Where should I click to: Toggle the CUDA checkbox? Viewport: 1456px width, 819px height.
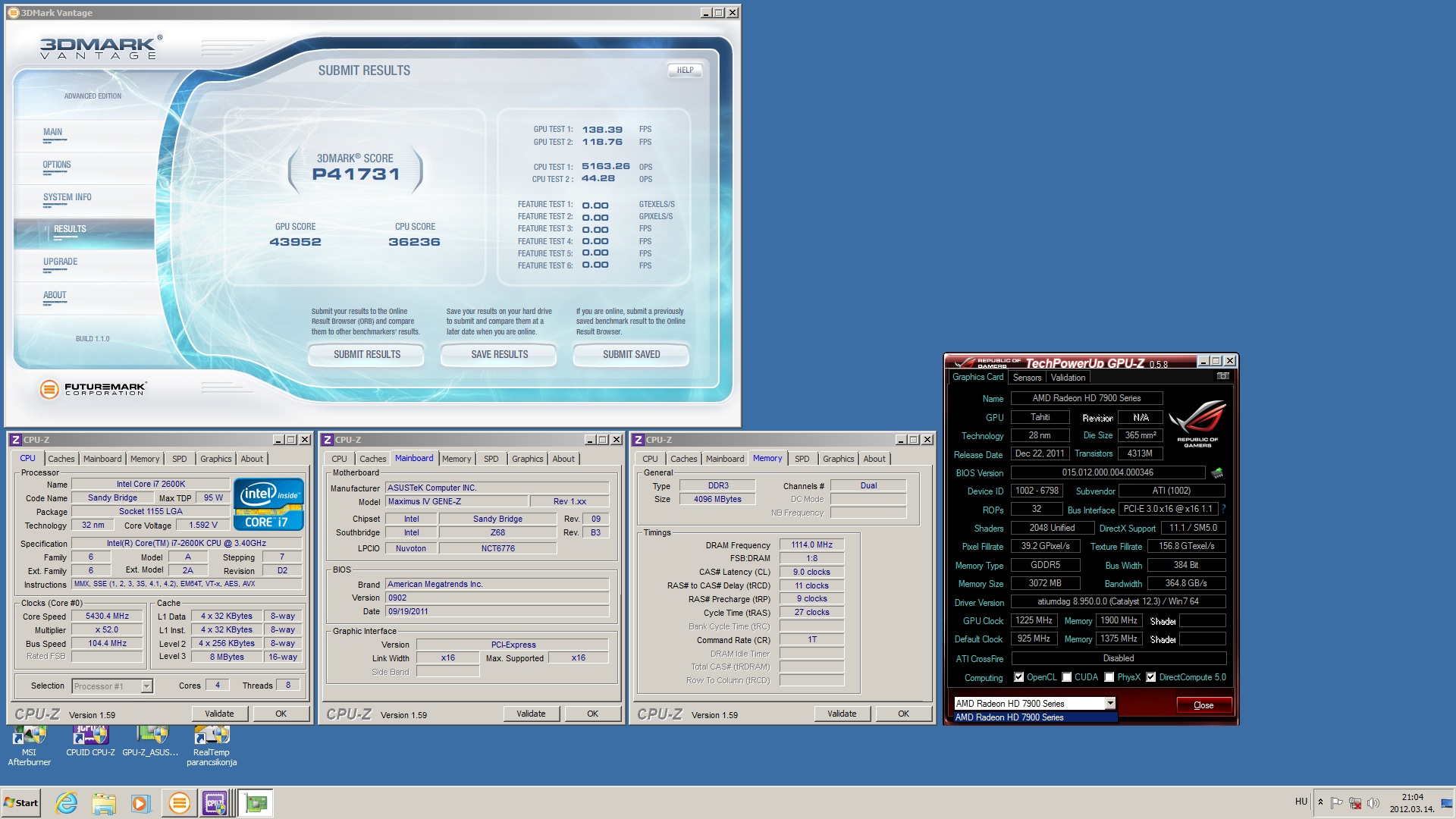[1067, 677]
